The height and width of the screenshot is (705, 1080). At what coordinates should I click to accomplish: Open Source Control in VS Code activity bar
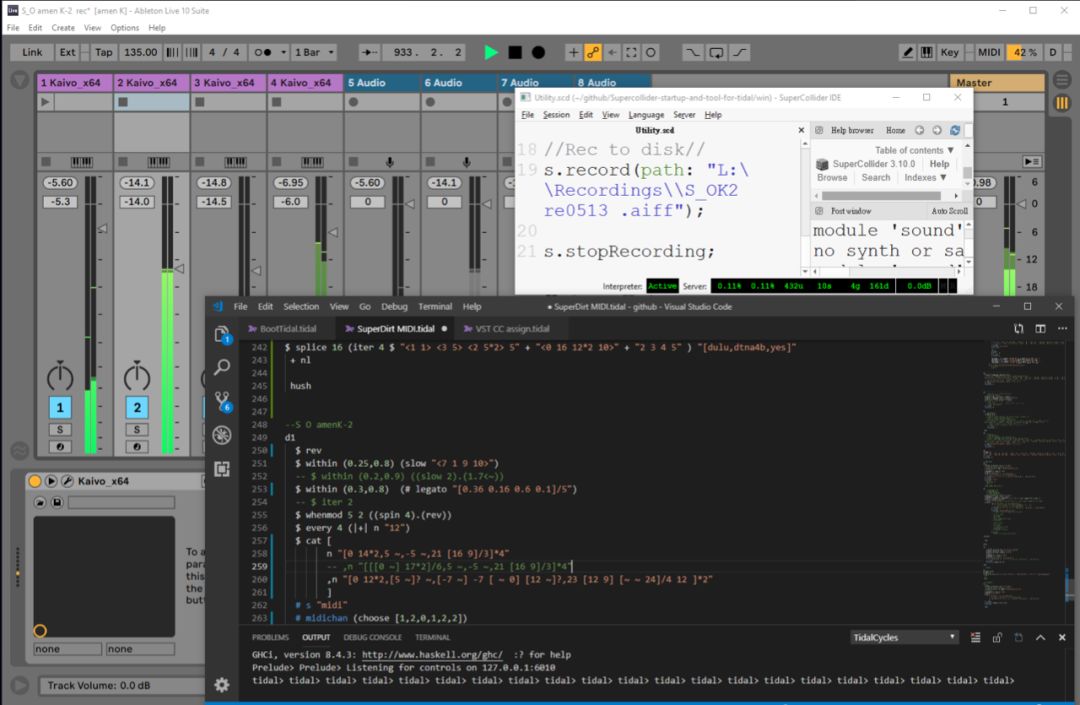click(x=222, y=401)
